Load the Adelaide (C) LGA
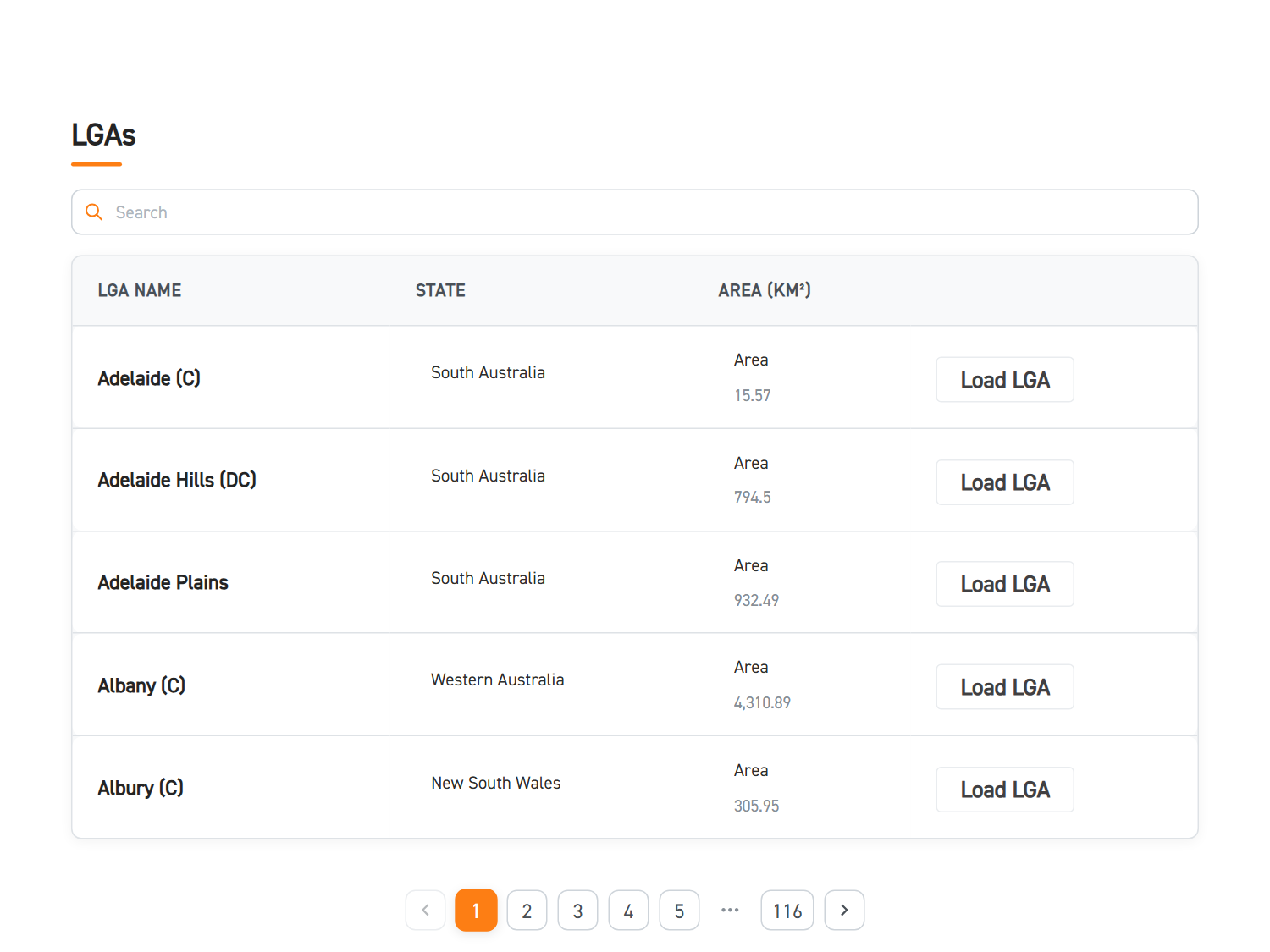This screenshot has height=952, width=1270. click(x=1004, y=380)
